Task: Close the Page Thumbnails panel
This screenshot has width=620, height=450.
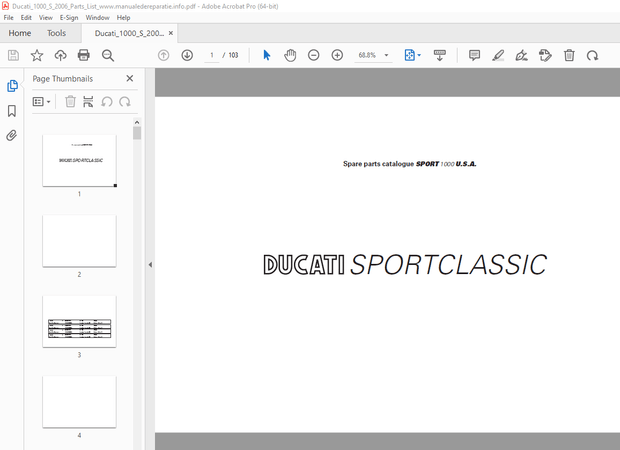Action: coord(130,78)
